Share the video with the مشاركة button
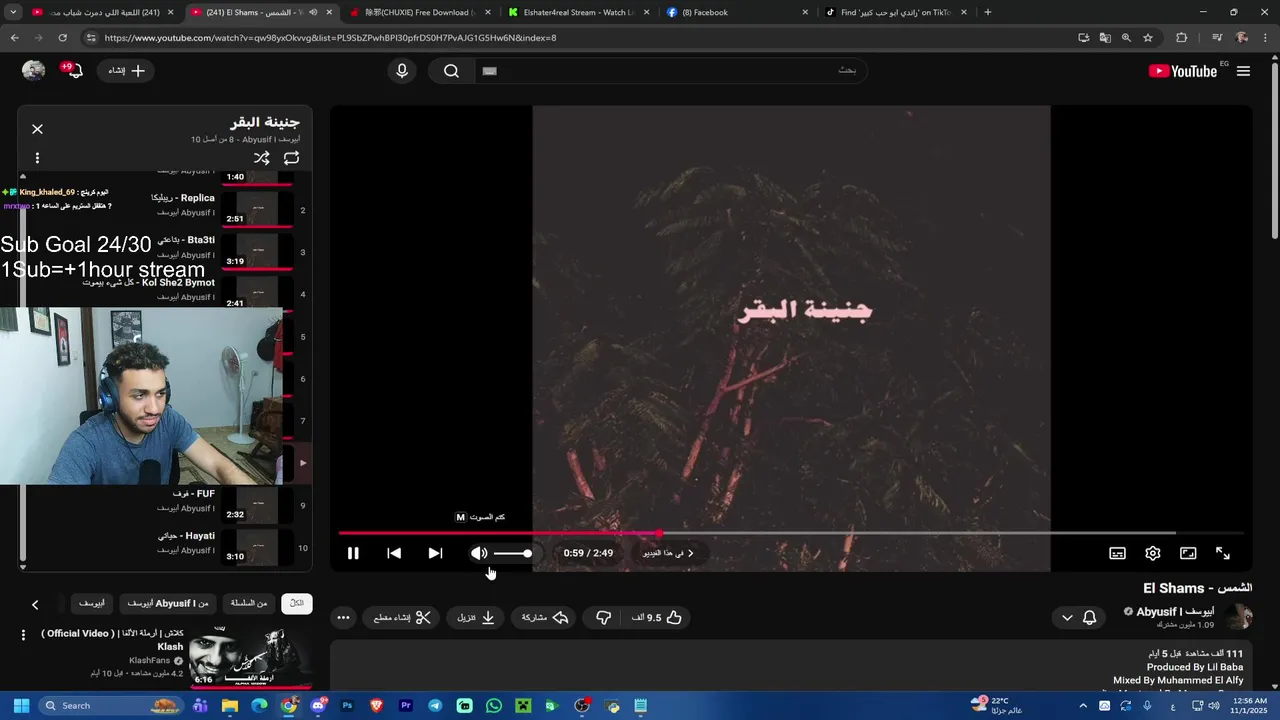The width and height of the screenshot is (1280, 720). [x=545, y=618]
